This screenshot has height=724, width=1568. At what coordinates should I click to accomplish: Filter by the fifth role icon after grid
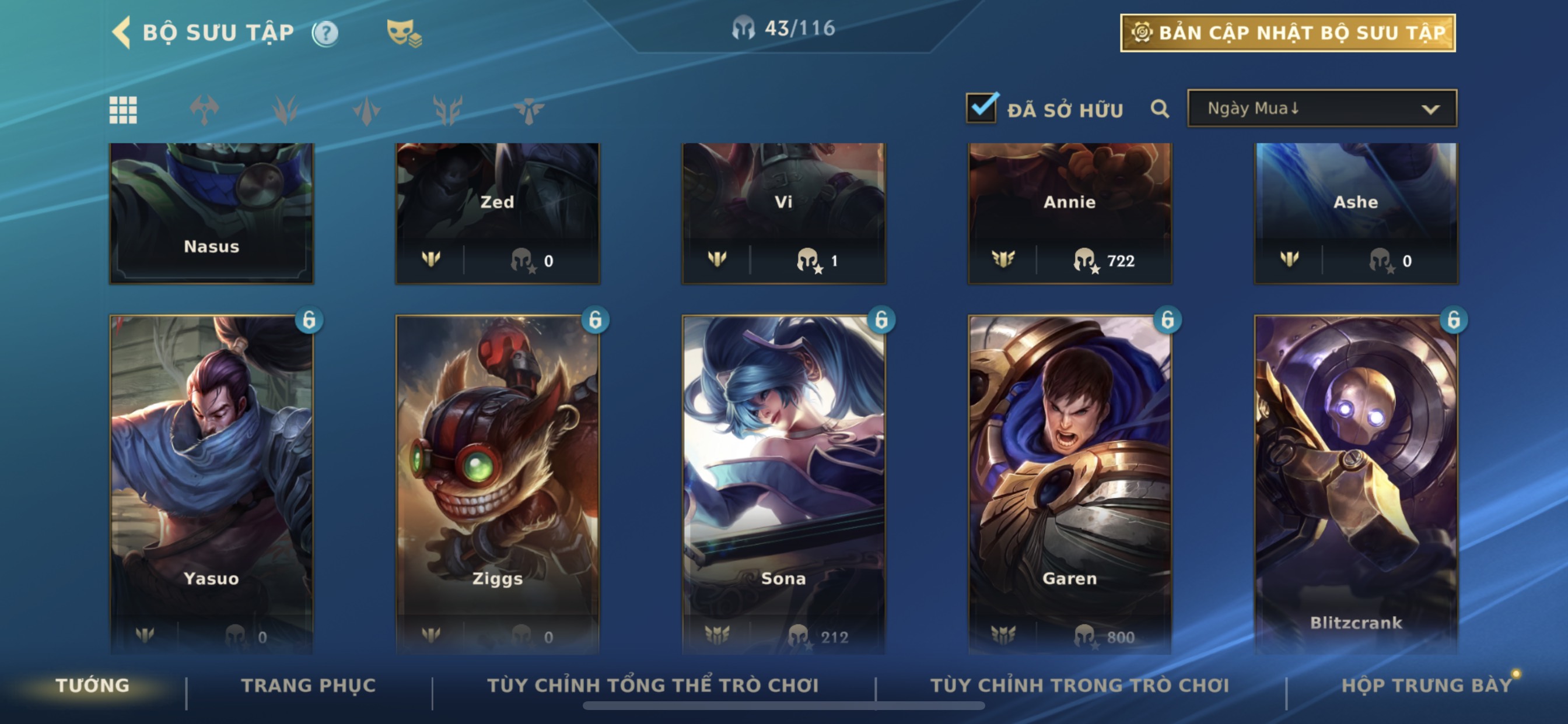529,110
